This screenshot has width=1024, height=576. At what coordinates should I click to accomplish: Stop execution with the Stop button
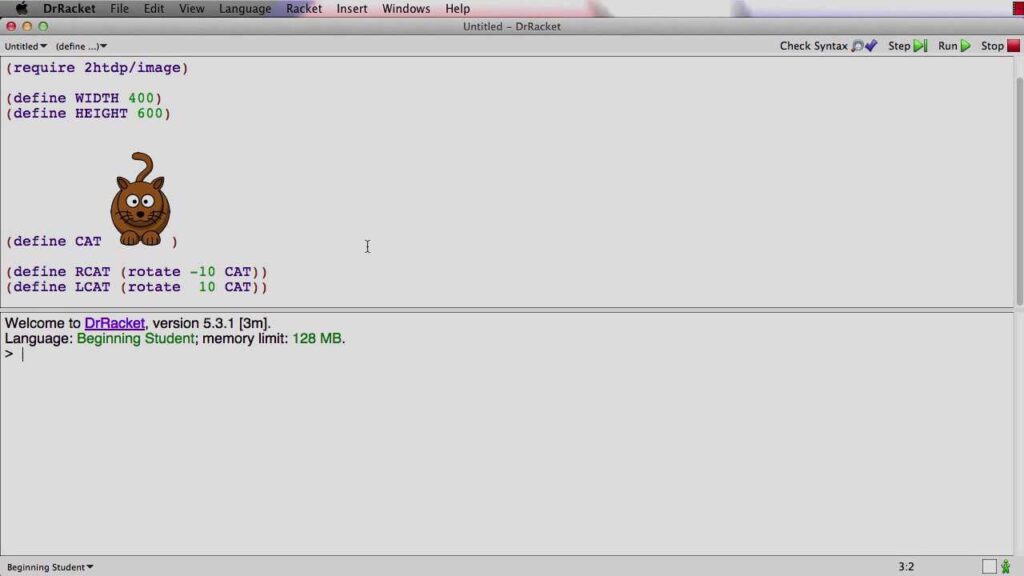click(1000, 46)
